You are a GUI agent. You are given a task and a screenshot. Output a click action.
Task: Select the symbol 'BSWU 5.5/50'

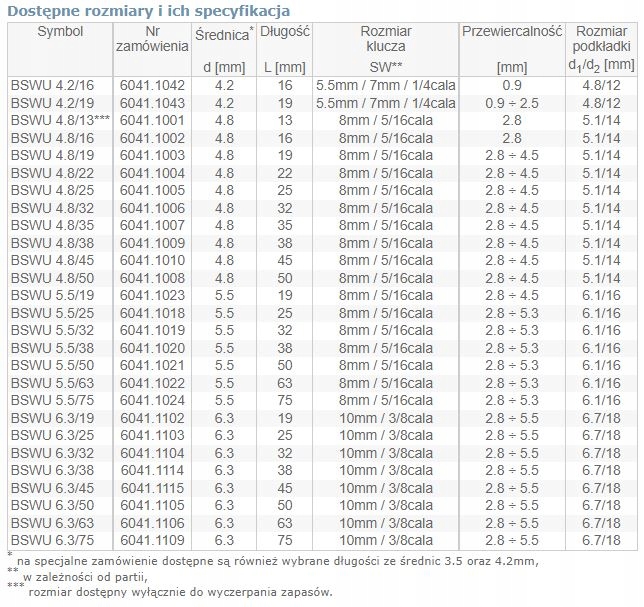(52, 366)
